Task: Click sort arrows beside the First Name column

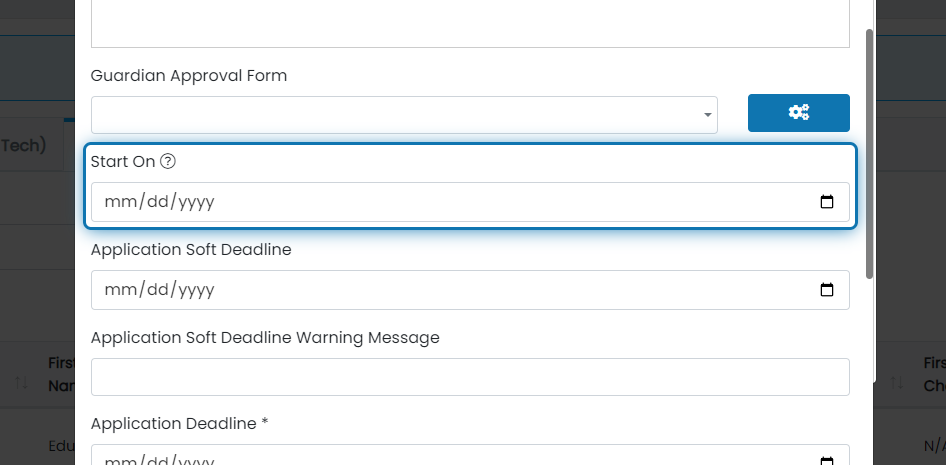Action: pyautogui.click(x=21, y=382)
